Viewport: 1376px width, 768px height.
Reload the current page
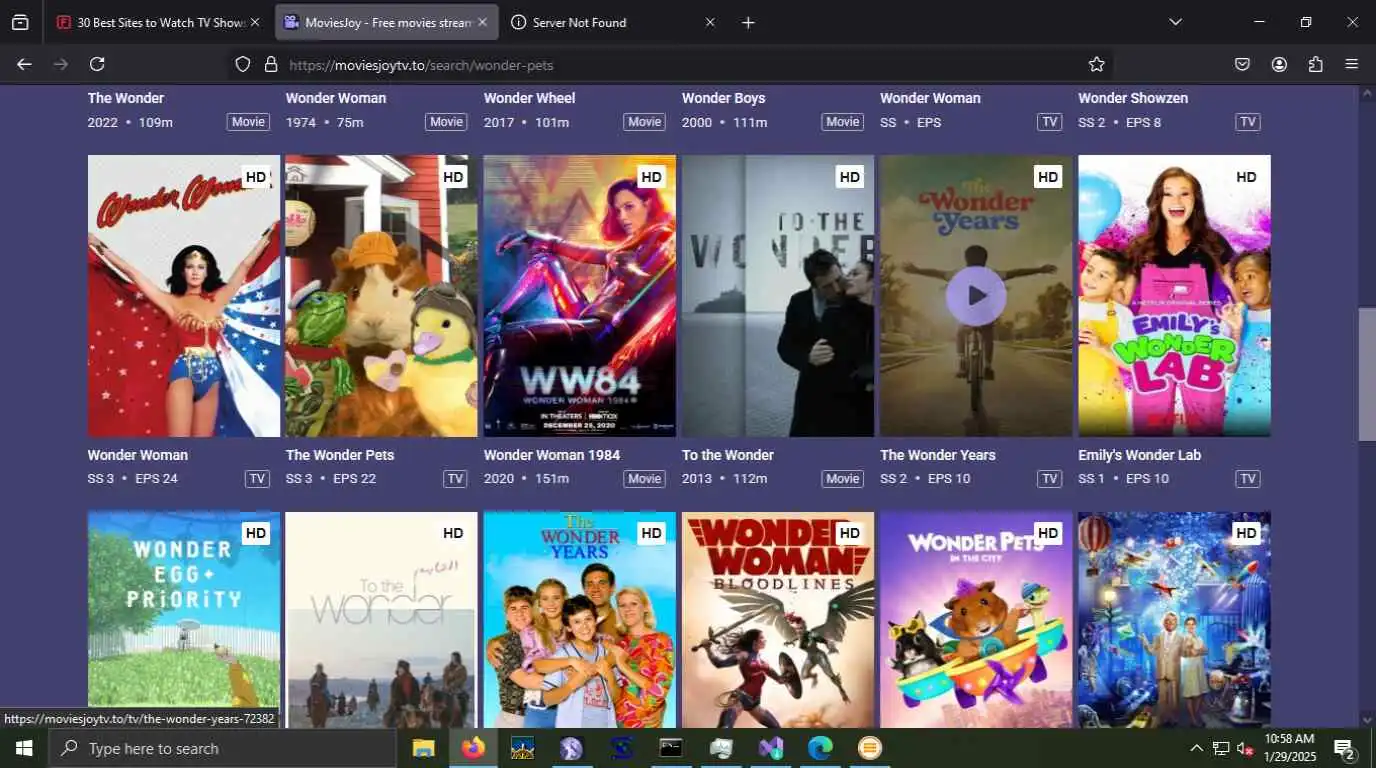(x=97, y=64)
